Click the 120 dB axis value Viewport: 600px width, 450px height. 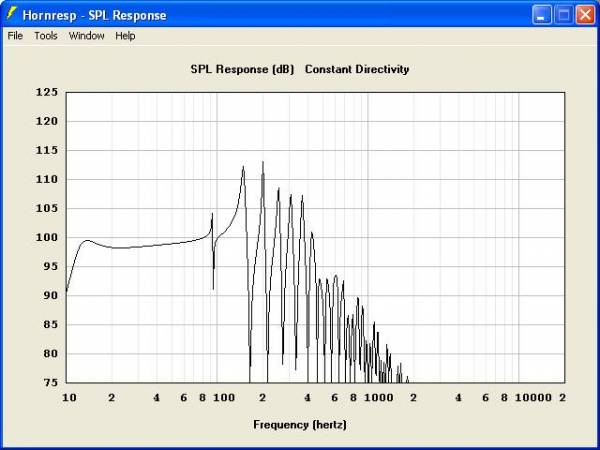tap(47, 121)
